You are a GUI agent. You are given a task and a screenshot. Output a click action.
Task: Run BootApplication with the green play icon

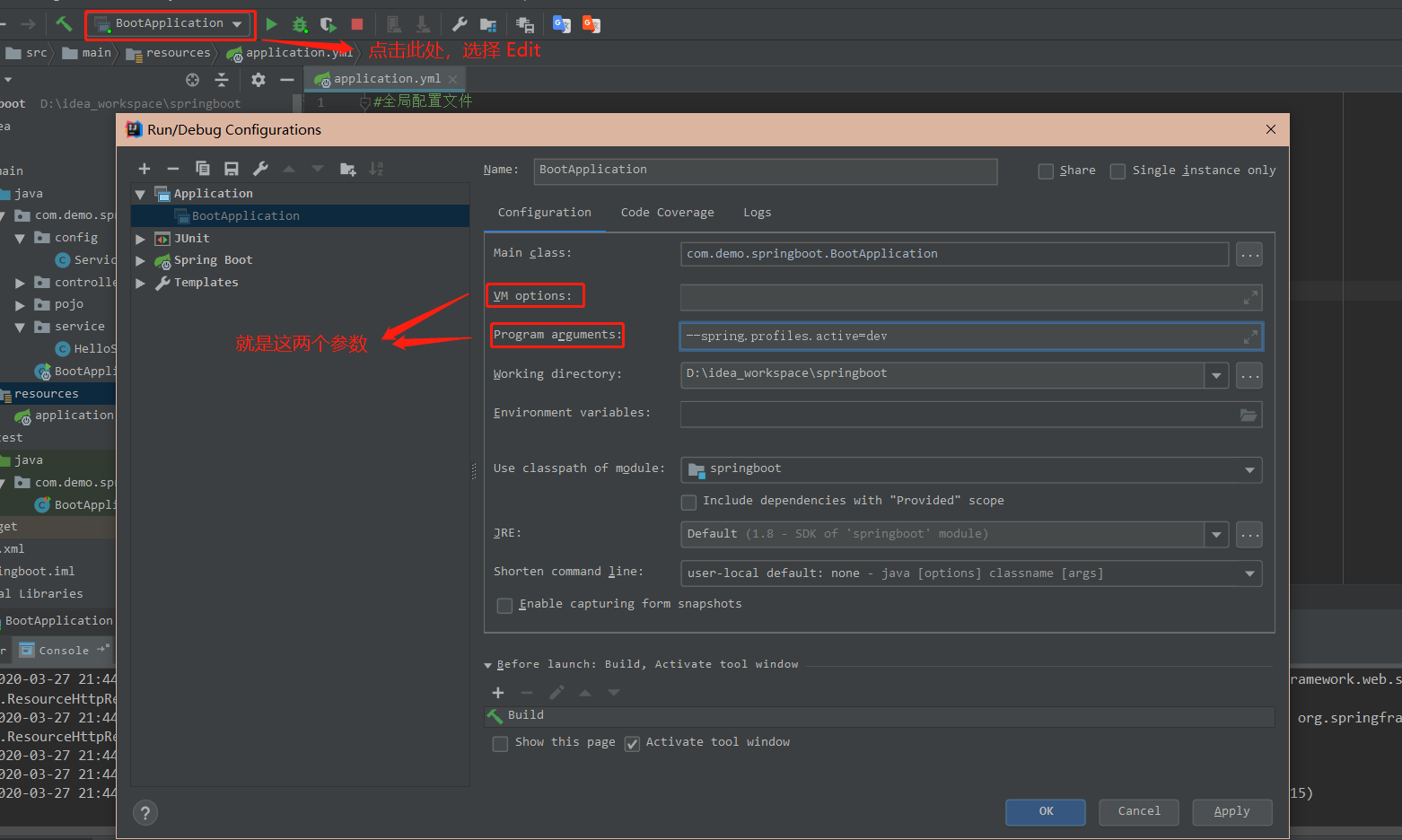point(272,24)
